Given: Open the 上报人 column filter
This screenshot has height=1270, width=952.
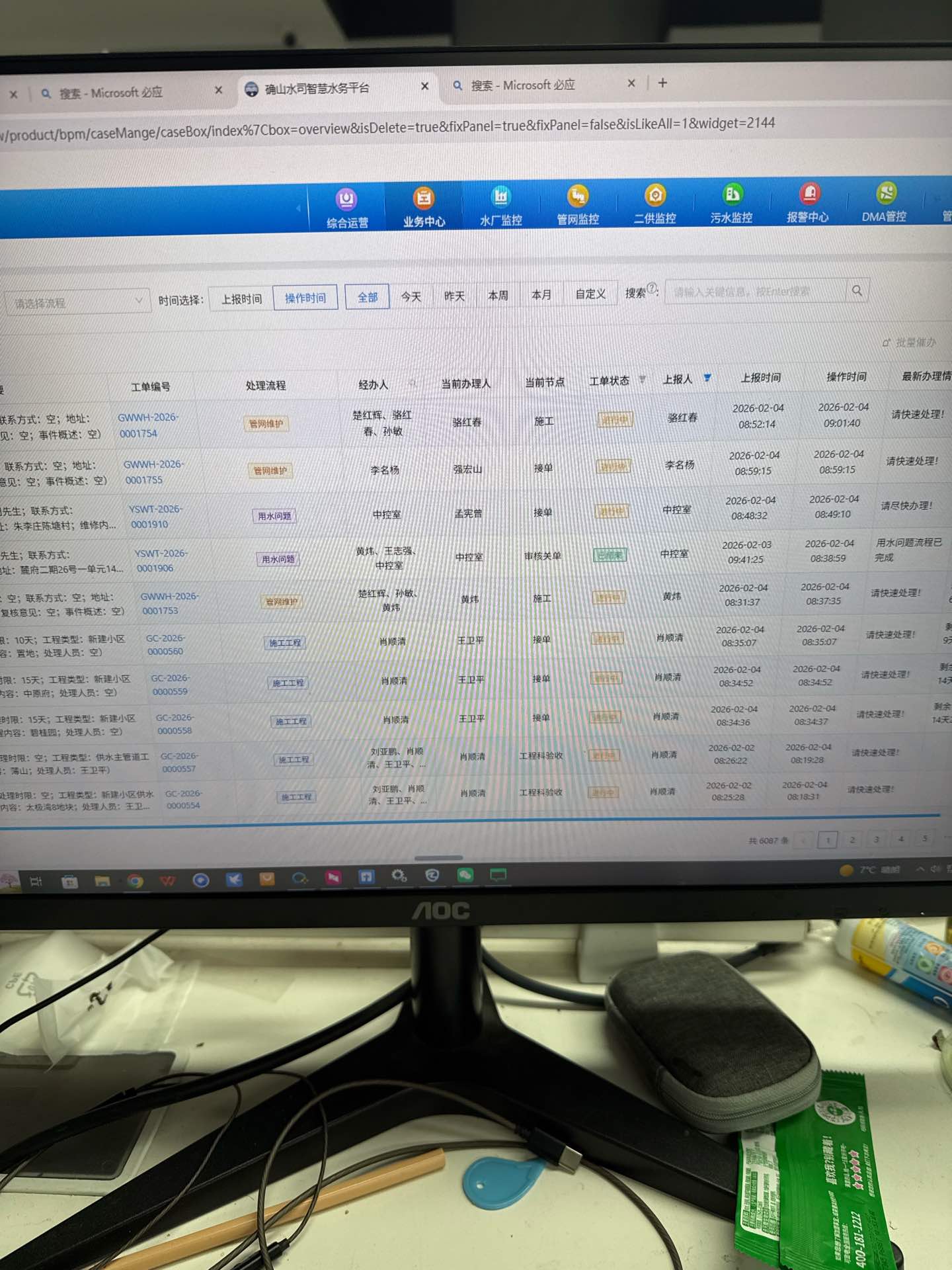Looking at the screenshot, I should click(707, 378).
